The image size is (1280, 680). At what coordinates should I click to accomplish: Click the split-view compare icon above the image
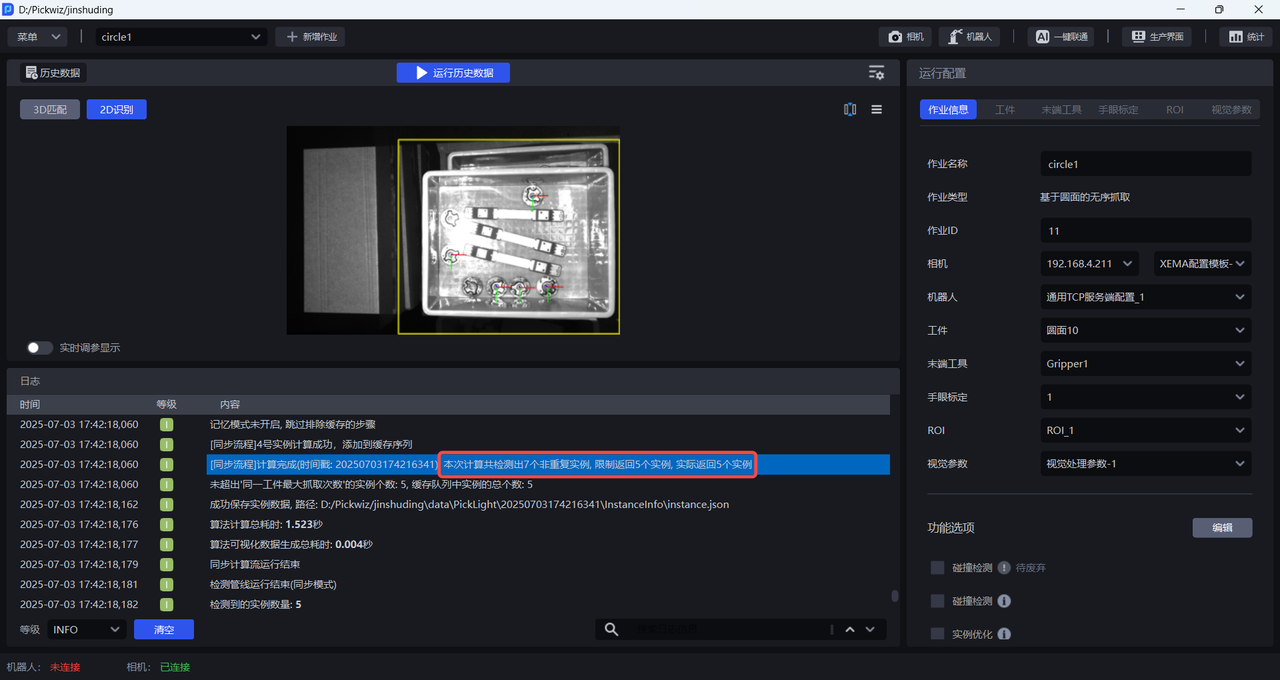click(850, 110)
